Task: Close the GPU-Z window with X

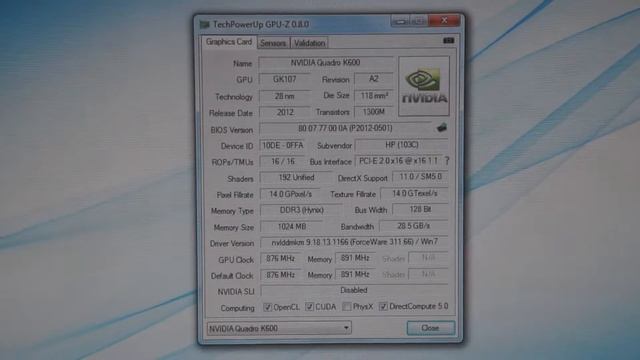Action: (x=444, y=20)
